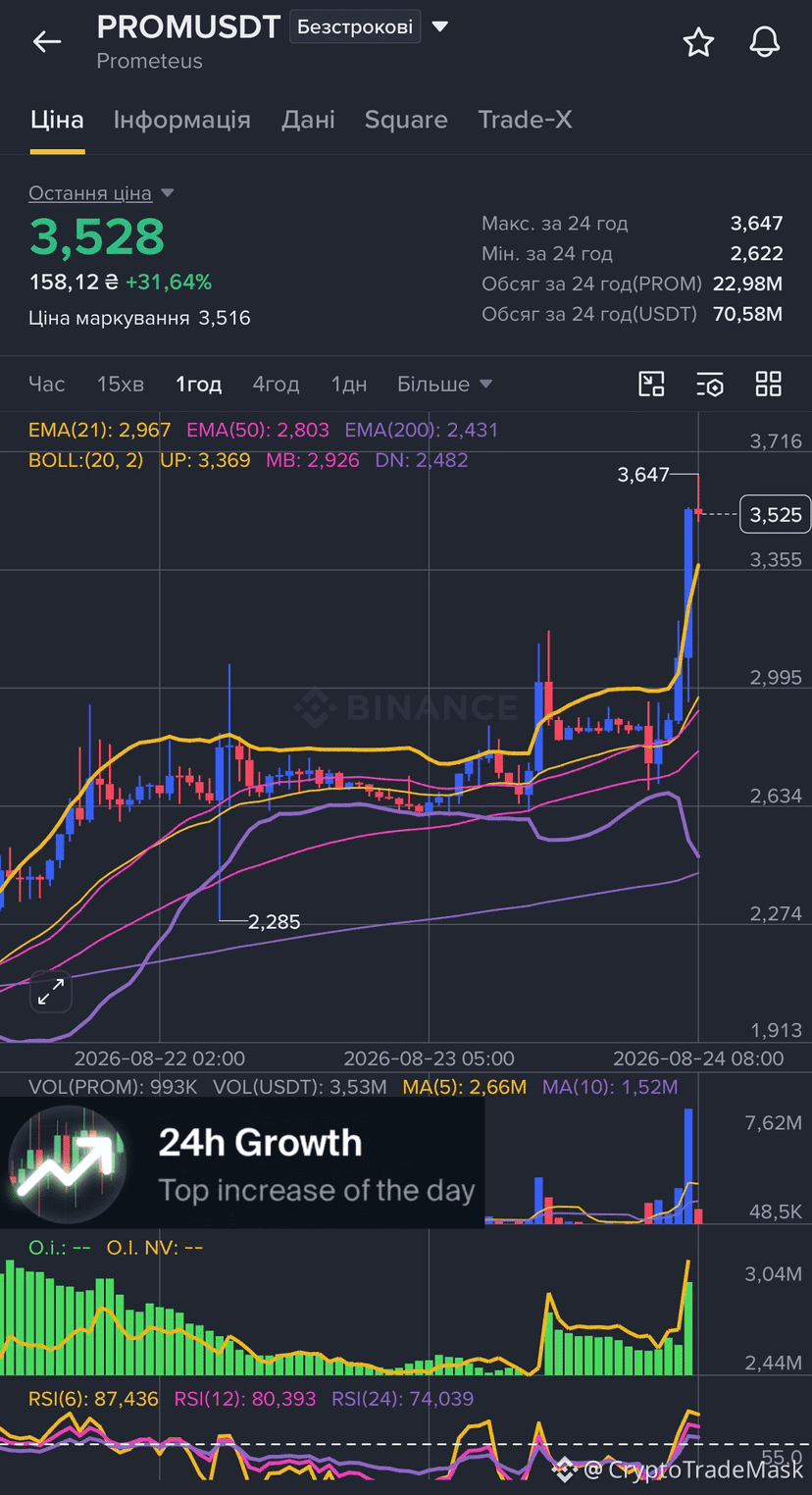Open the Square tab
This screenshot has height=1495, width=812.
click(406, 120)
